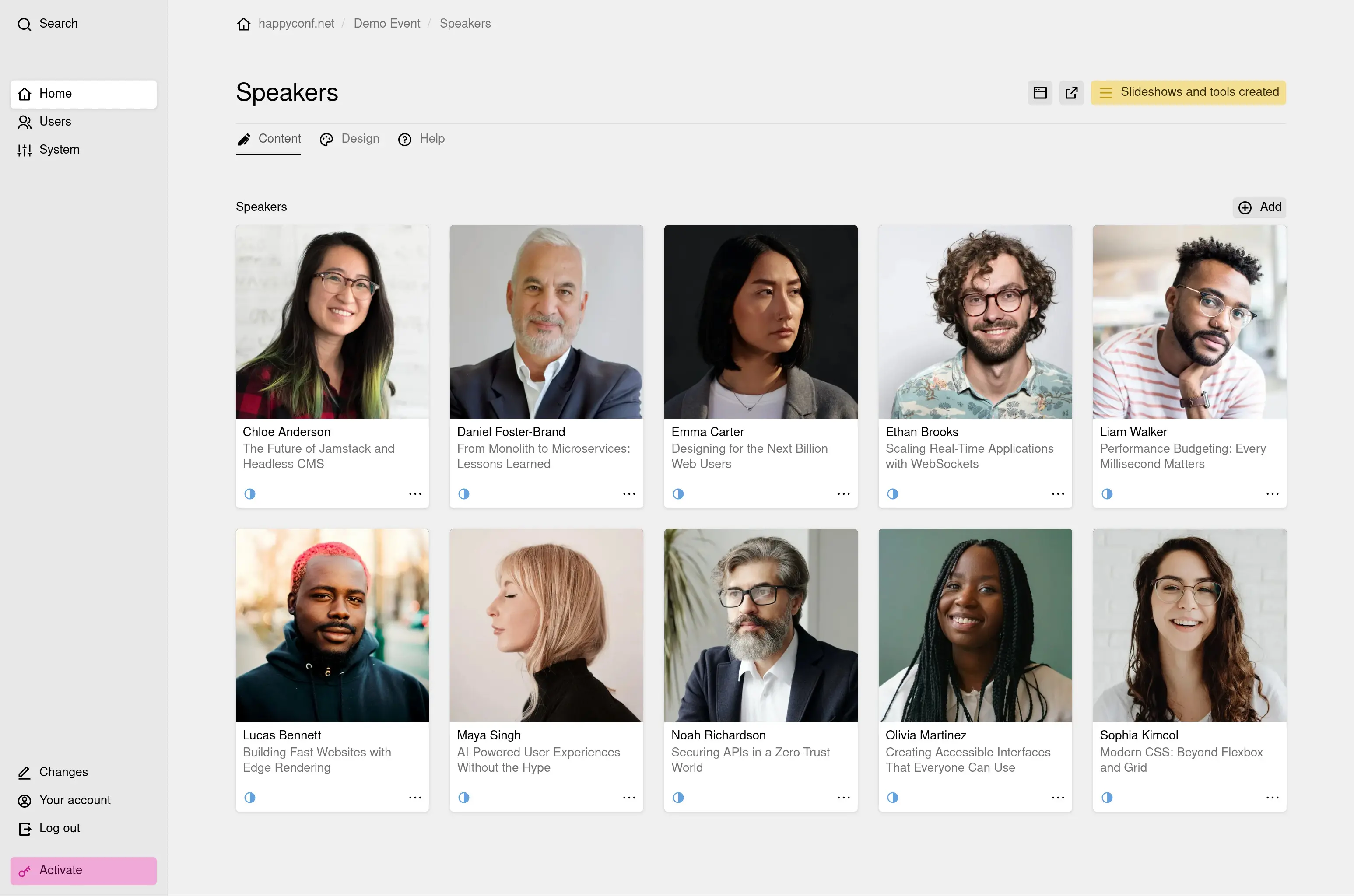Open Liam Walker's portrait photo

point(1189,322)
